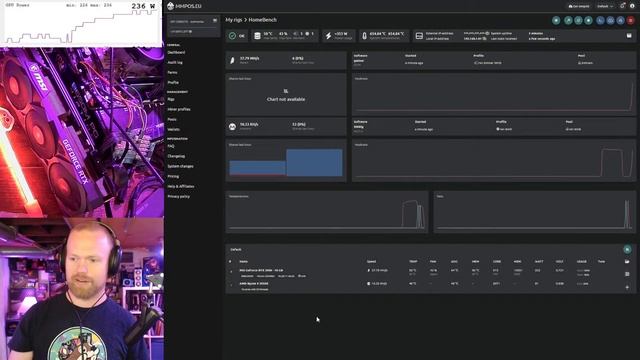
Task: Click the first green circular rig action button
Action: point(556,20)
